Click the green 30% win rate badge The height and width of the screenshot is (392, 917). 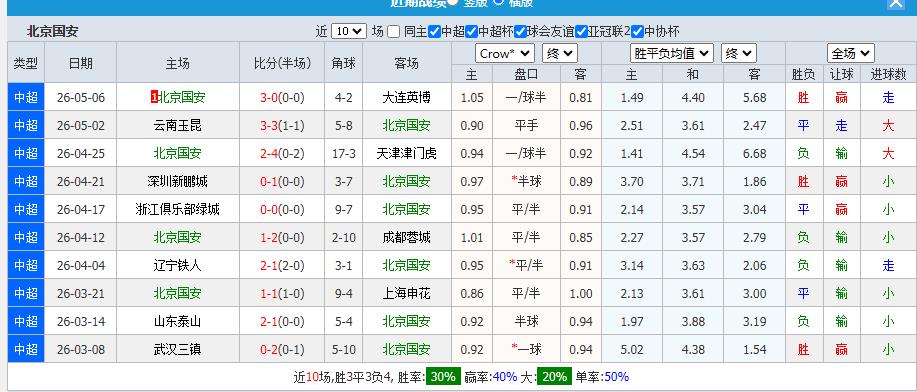tap(443, 377)
